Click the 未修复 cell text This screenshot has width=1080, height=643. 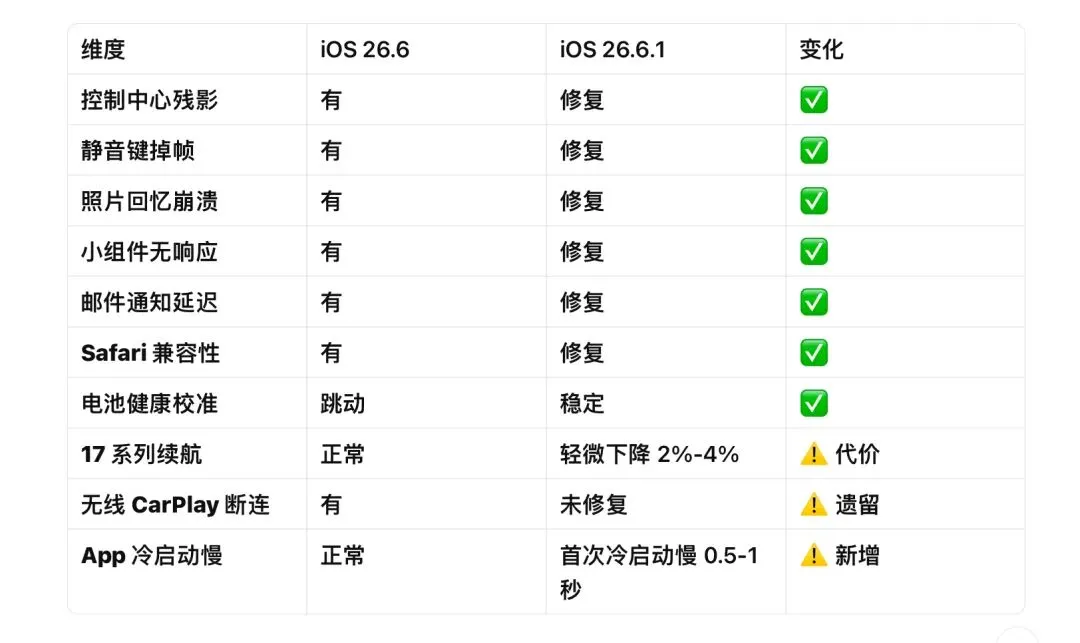(x=594, y=505)
